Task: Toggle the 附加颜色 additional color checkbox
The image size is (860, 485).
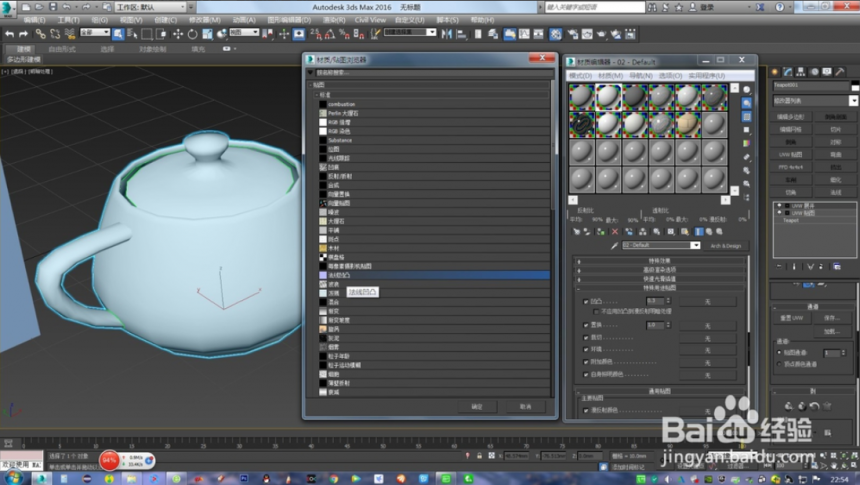Action: 585,362
